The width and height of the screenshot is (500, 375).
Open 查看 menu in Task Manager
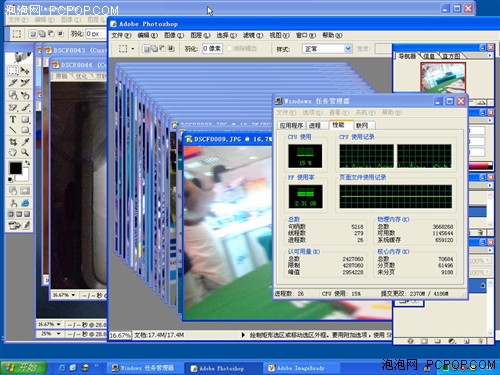(x=339, y=112)
